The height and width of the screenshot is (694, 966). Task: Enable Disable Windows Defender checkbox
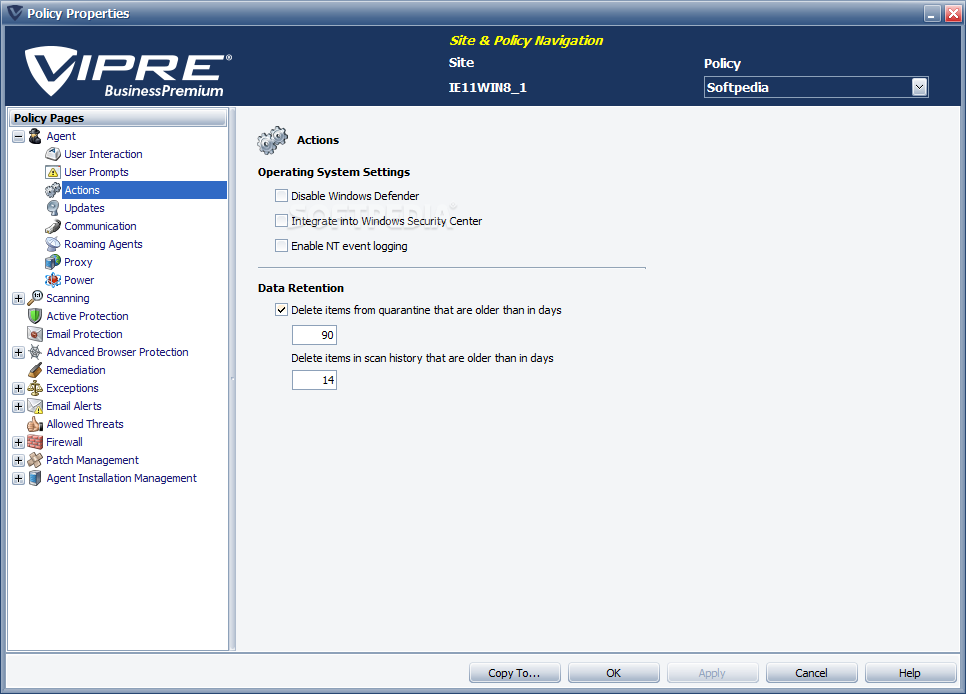pos(282,196)
